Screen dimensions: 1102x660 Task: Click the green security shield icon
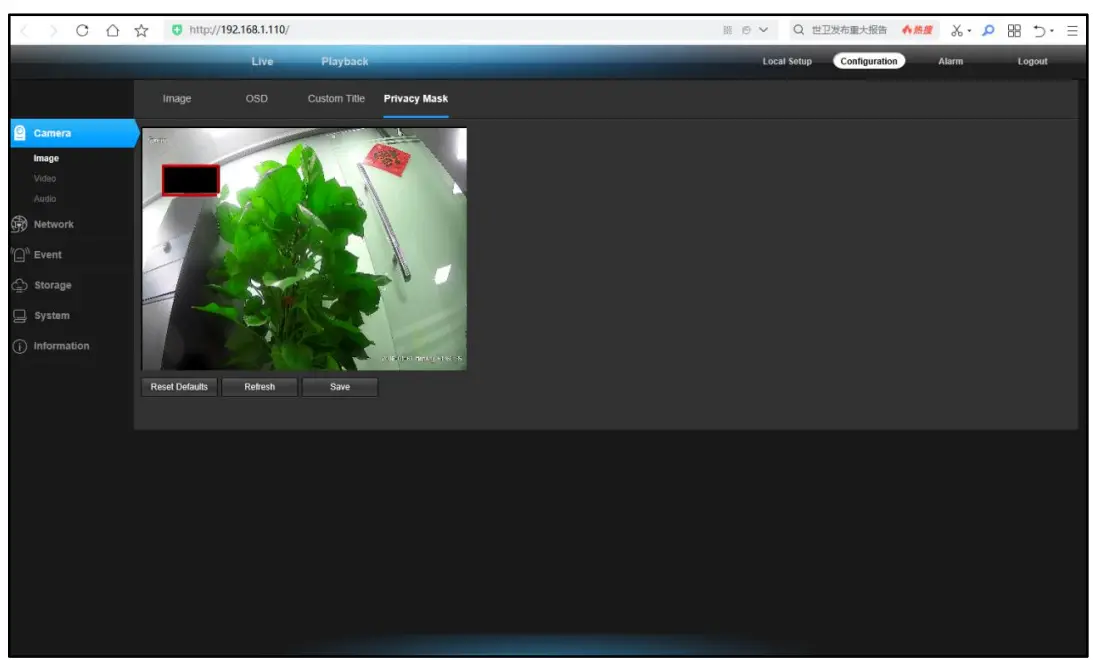point(177,30)
